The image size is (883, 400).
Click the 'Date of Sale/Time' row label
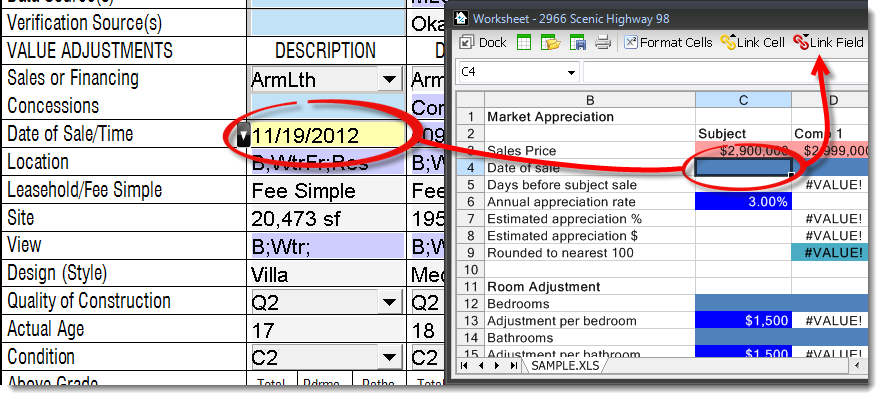click(70, 135)
